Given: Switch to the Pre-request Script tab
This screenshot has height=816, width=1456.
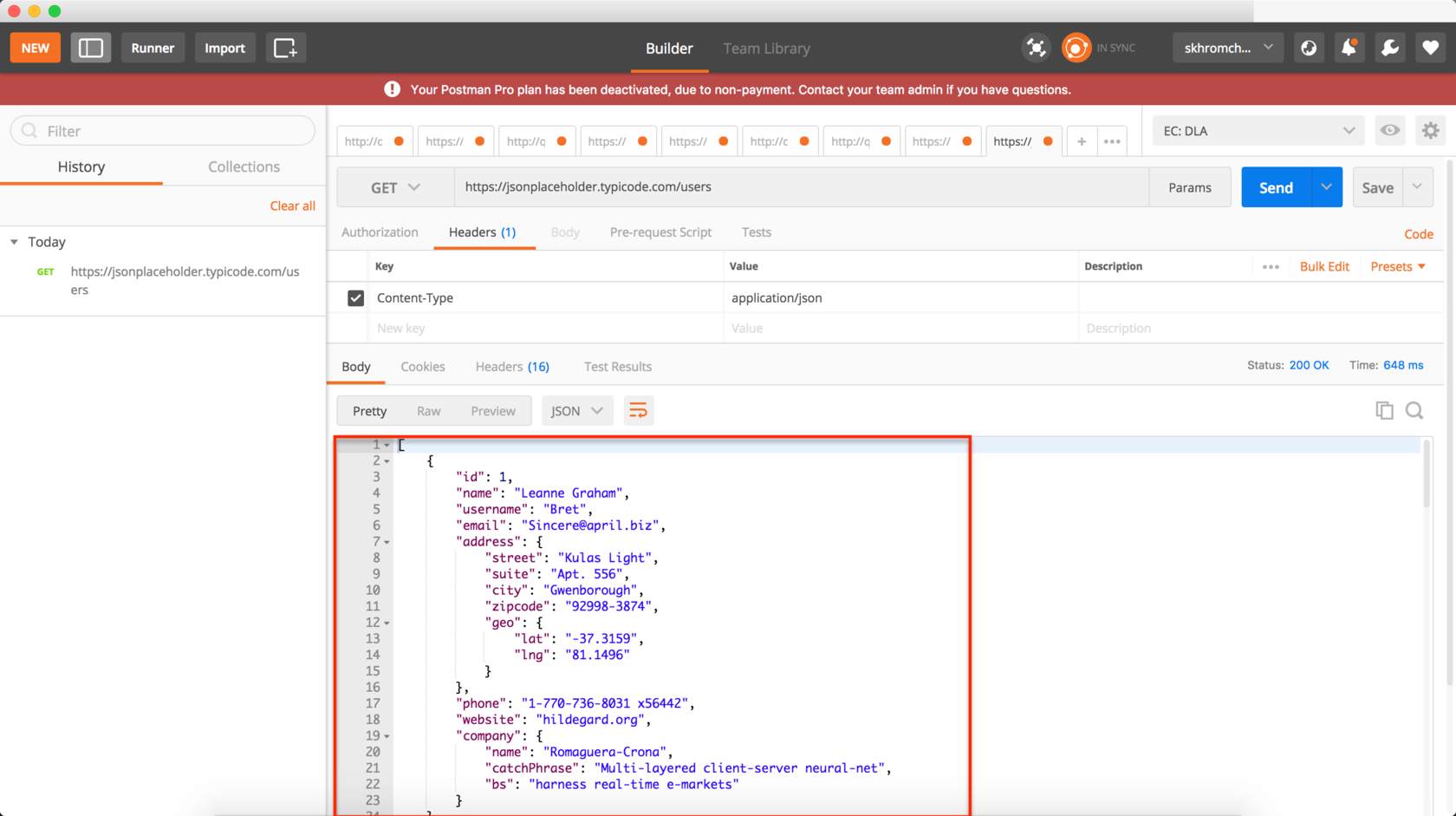Looking at the screenshot, I should 660,232.
